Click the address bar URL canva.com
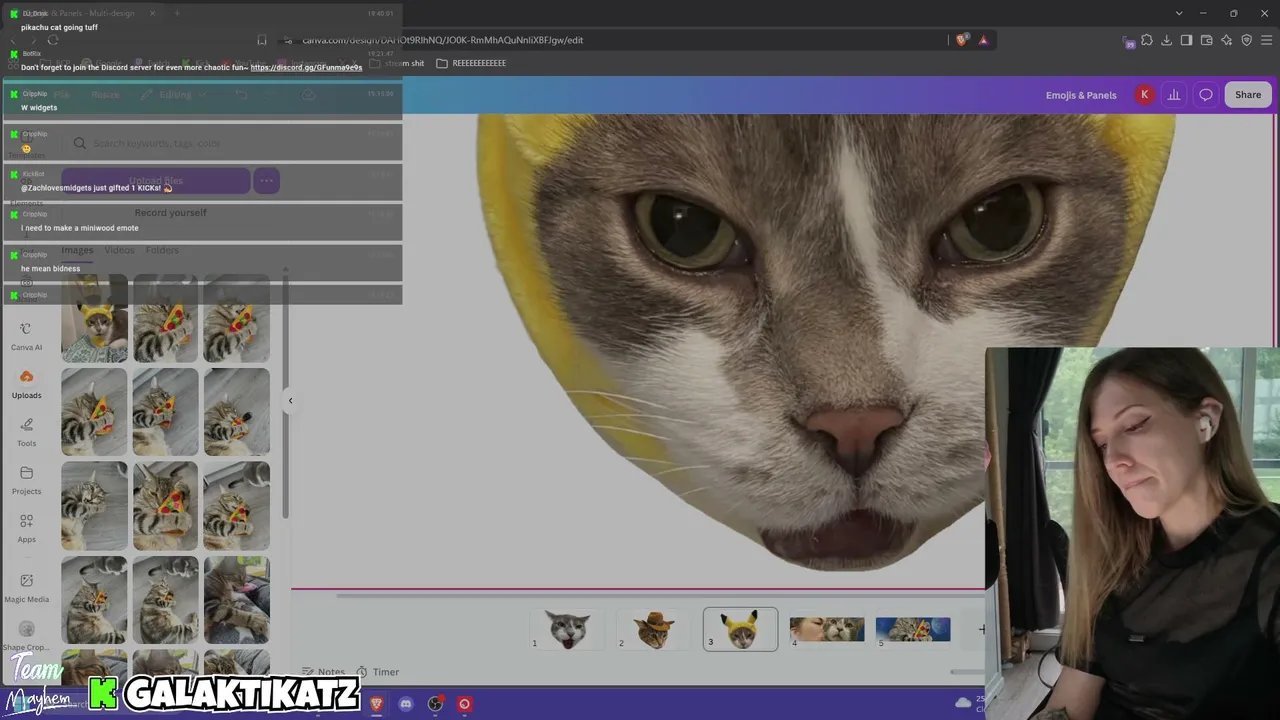 pos(443,40)
